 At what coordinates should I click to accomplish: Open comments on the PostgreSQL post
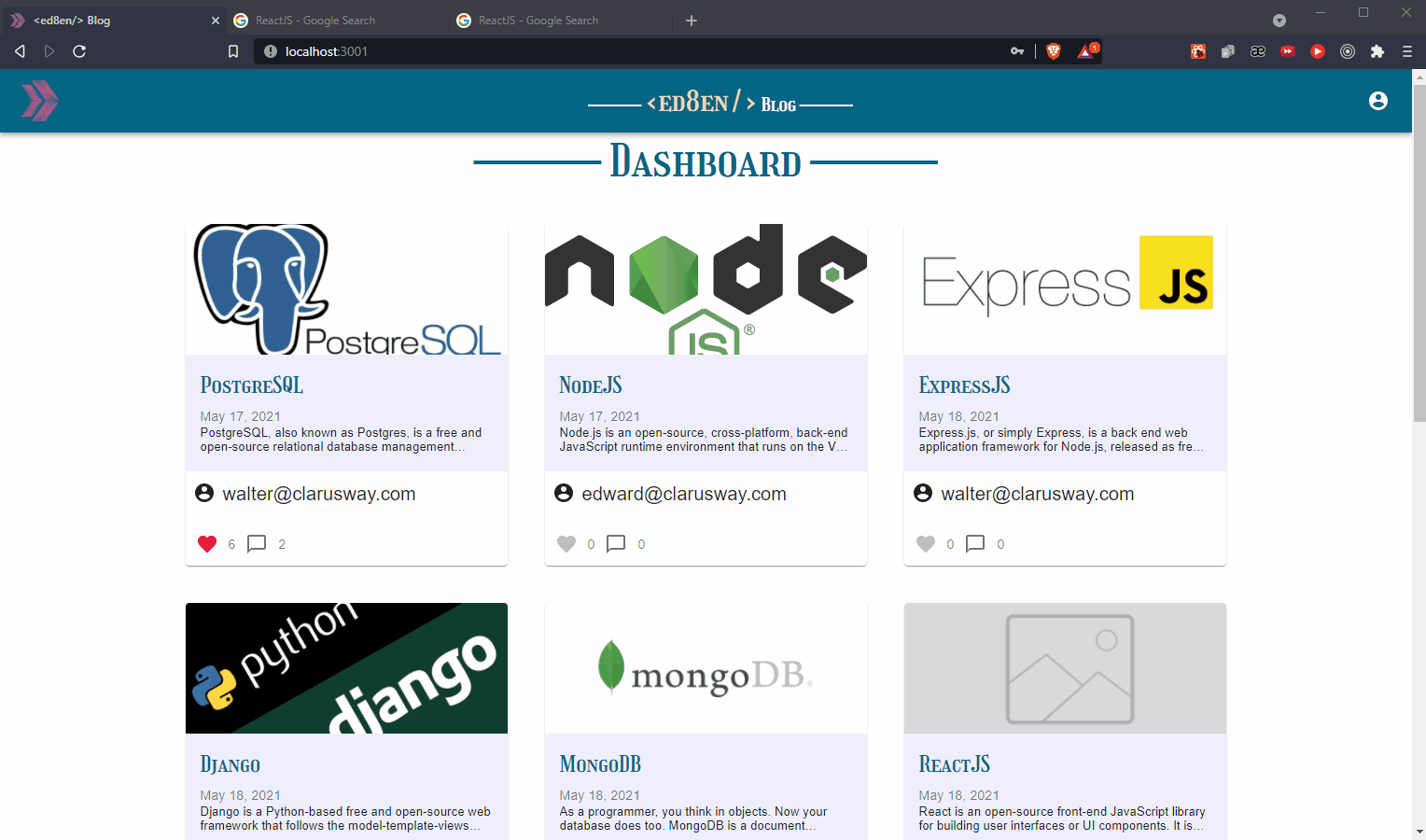(257, 544)
